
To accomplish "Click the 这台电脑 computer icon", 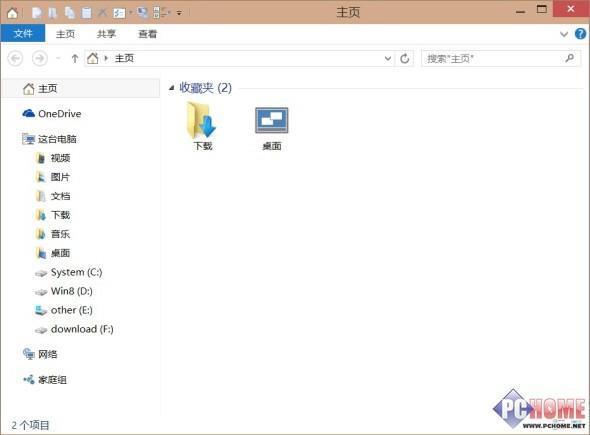I will point(29,139).
